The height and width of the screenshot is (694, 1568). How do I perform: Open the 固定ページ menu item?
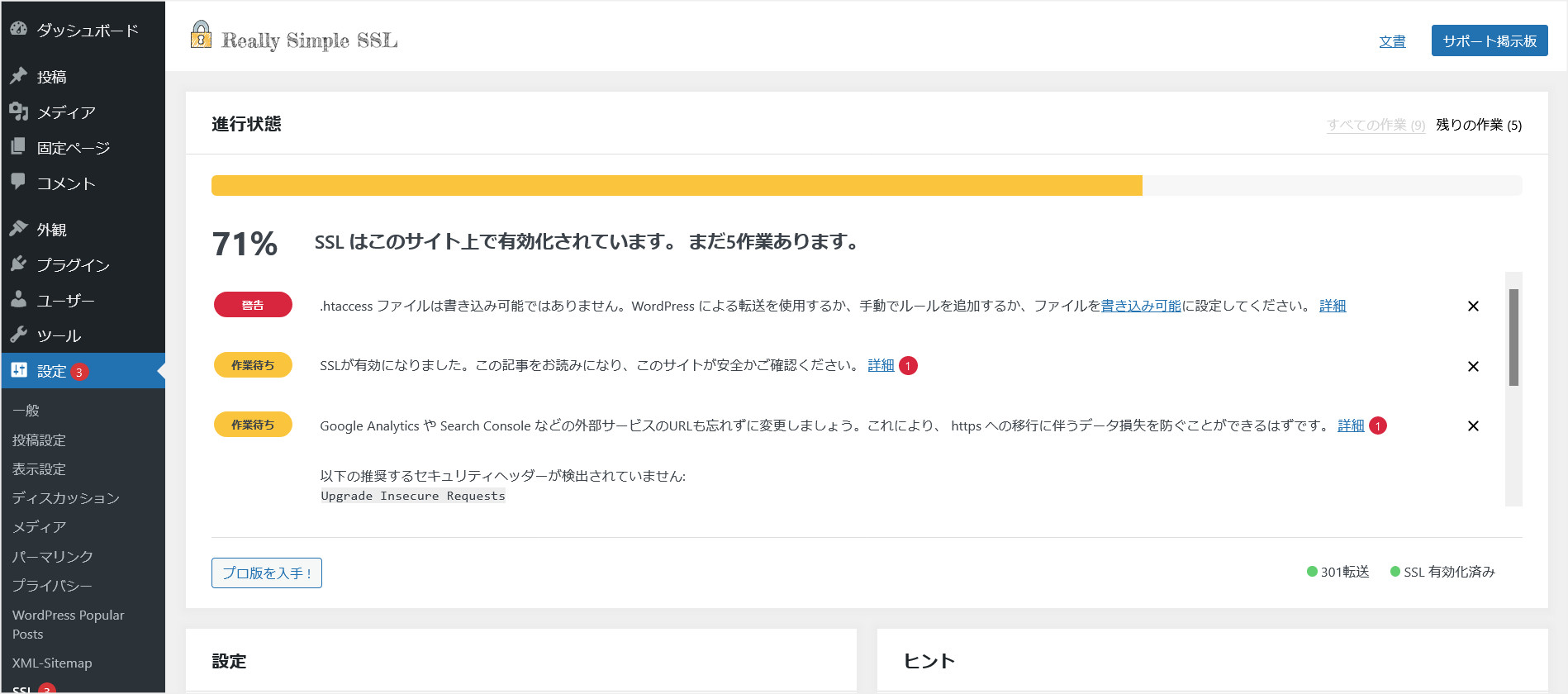coord(83,148)
